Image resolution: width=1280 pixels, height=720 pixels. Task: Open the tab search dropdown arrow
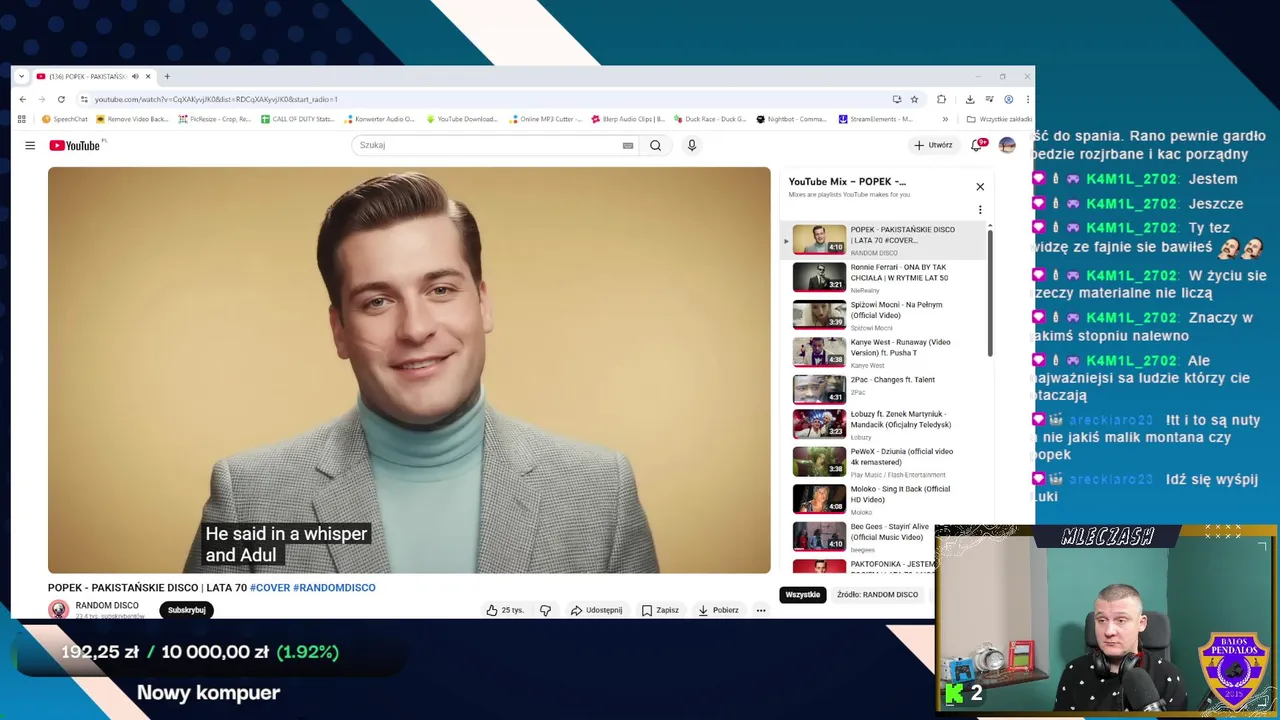21,76
